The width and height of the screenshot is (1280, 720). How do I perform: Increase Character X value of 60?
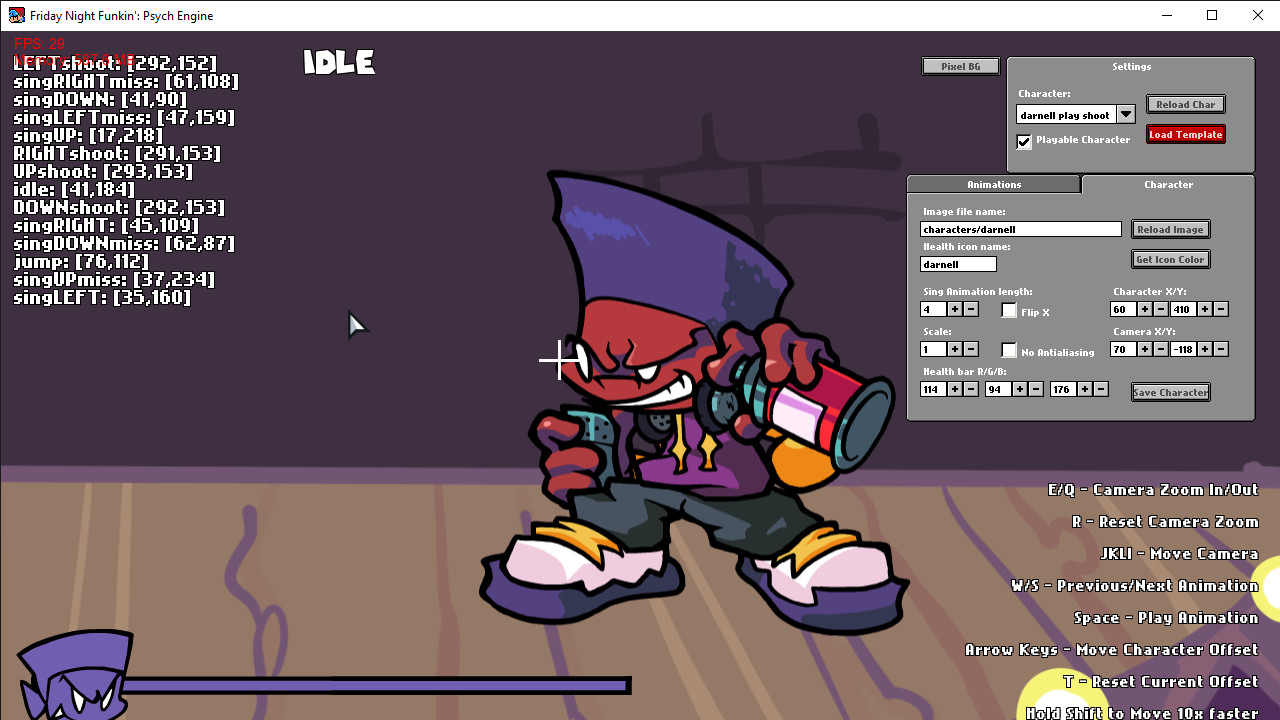[x=1145, y=310]
